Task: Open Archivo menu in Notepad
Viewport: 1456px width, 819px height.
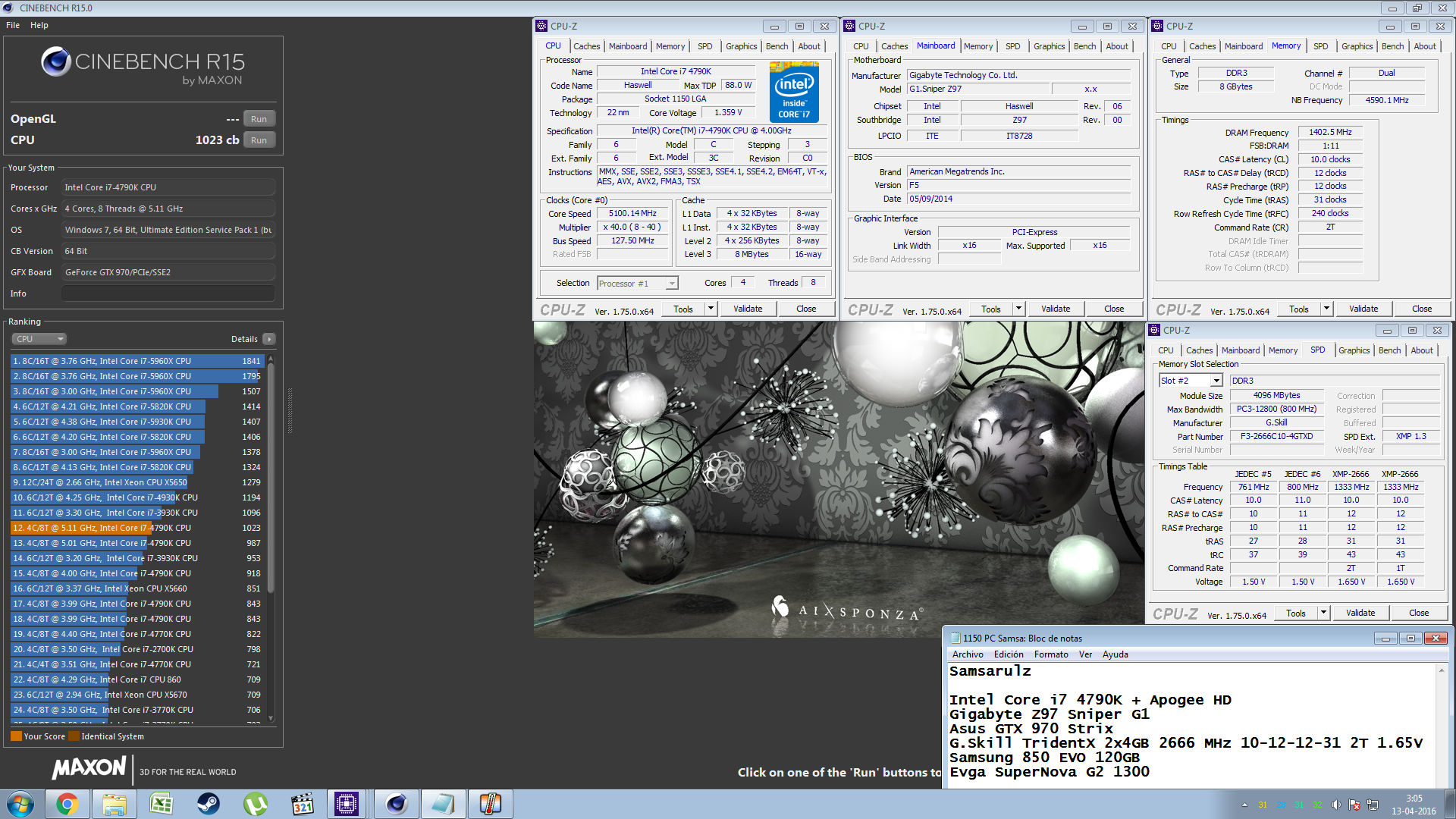Action: (x=968, y=654)
